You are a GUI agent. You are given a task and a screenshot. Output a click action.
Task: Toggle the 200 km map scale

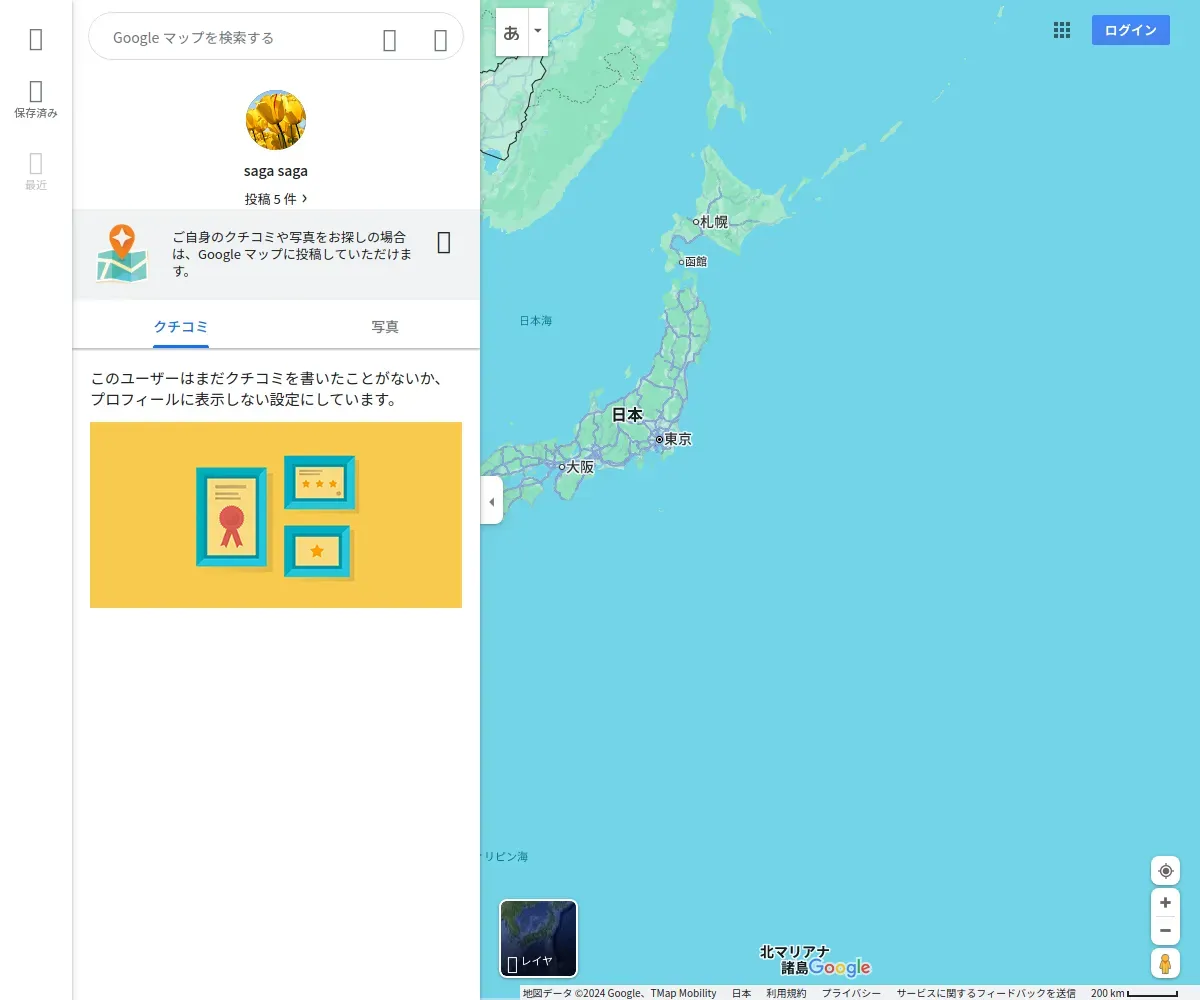coord(1135,993)
